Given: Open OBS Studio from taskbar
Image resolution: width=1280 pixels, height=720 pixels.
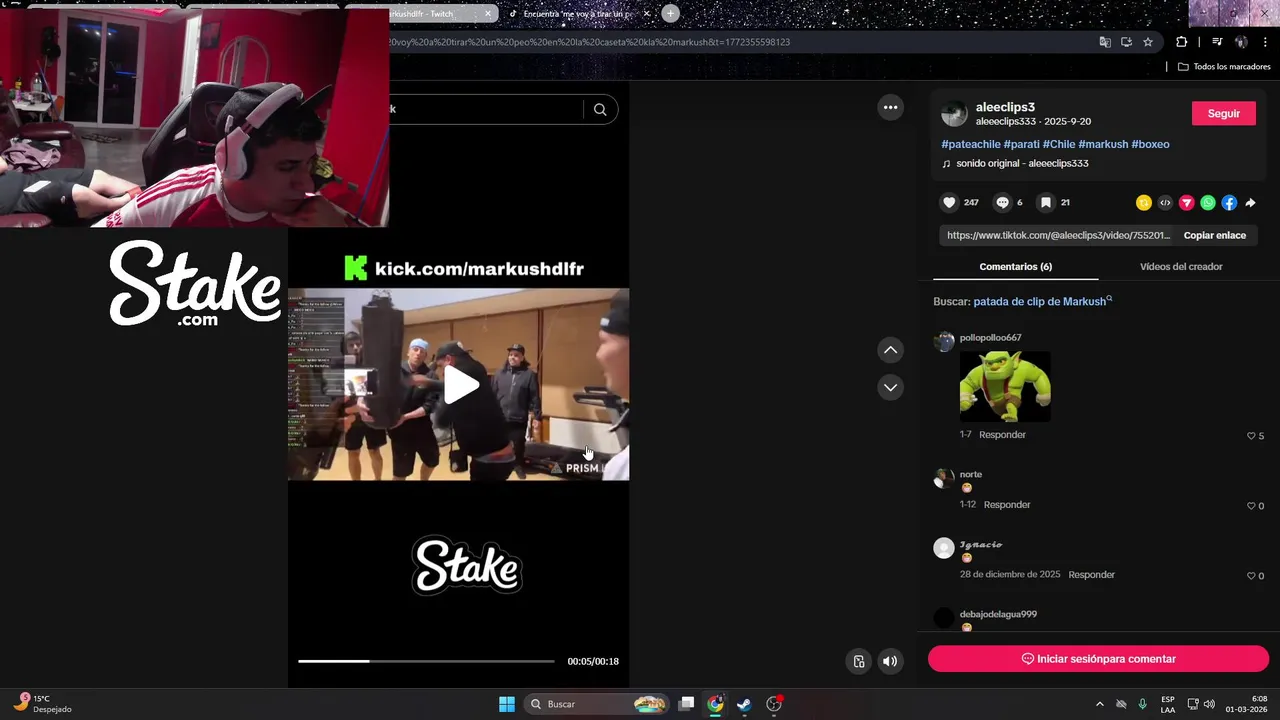Looking at the screenshot, I should [x=773, y=704].
